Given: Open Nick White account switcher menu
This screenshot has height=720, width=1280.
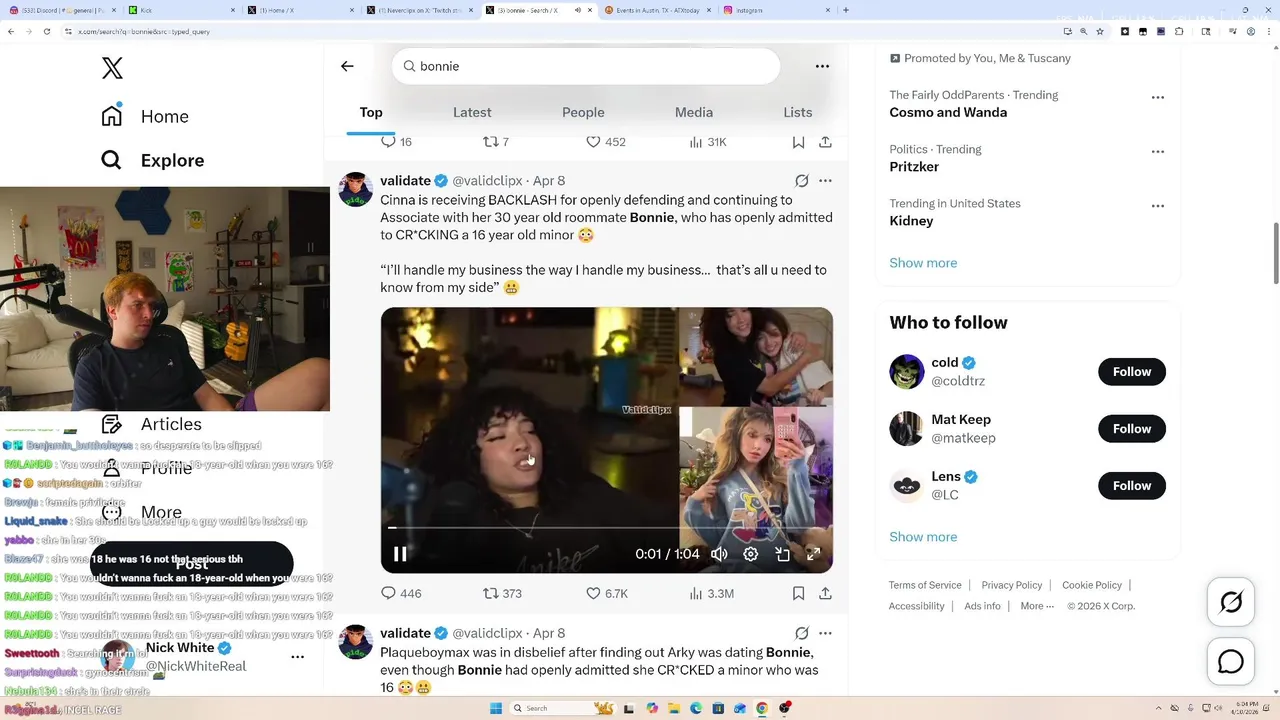Looking at the screenshot, I should [297, 657].
